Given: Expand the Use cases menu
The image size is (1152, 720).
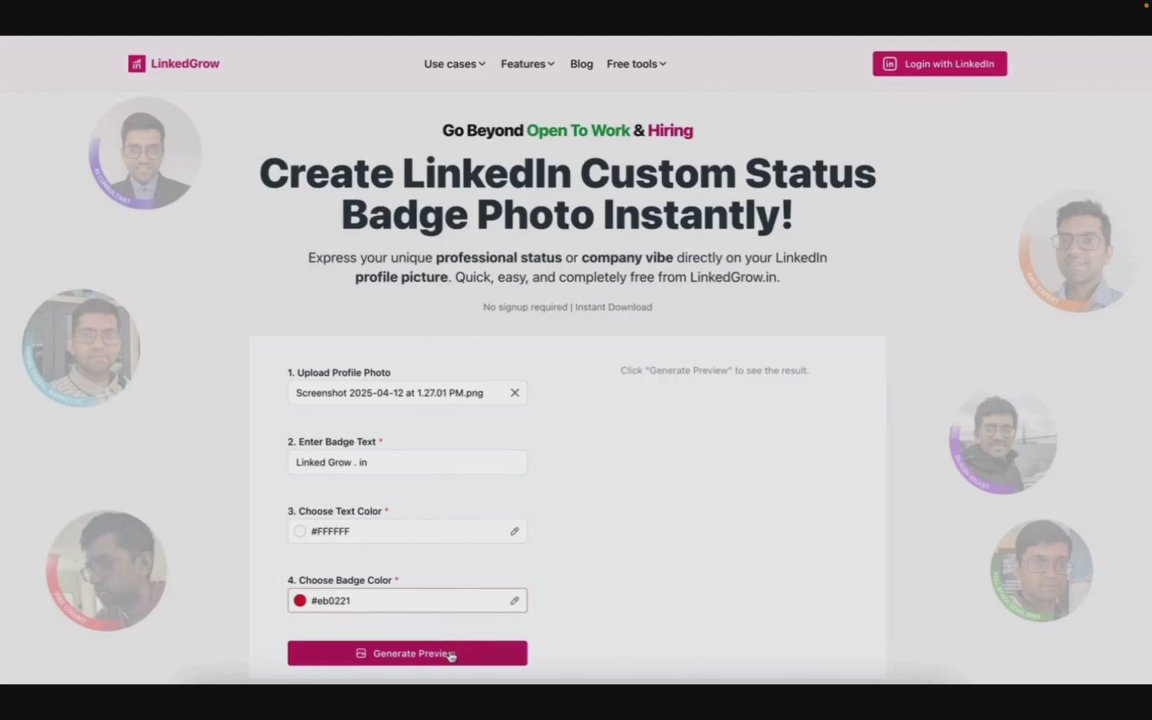Looking at the screenshot, I should pos(455,64).
